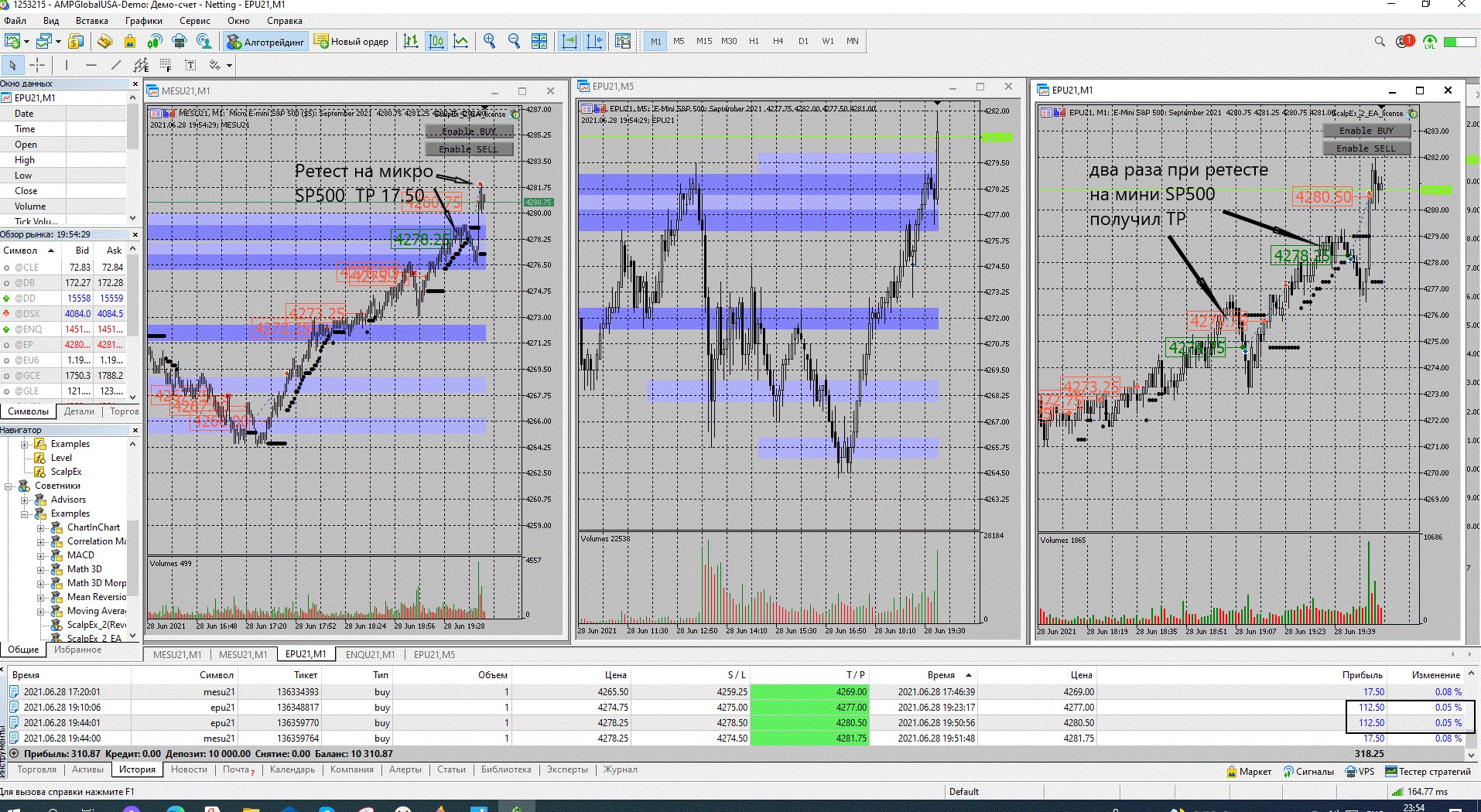The image size is (1481, 812).
Task: Toggle the Алготрейдинг button
Action: pyautogui.click(x=266, y=42)
